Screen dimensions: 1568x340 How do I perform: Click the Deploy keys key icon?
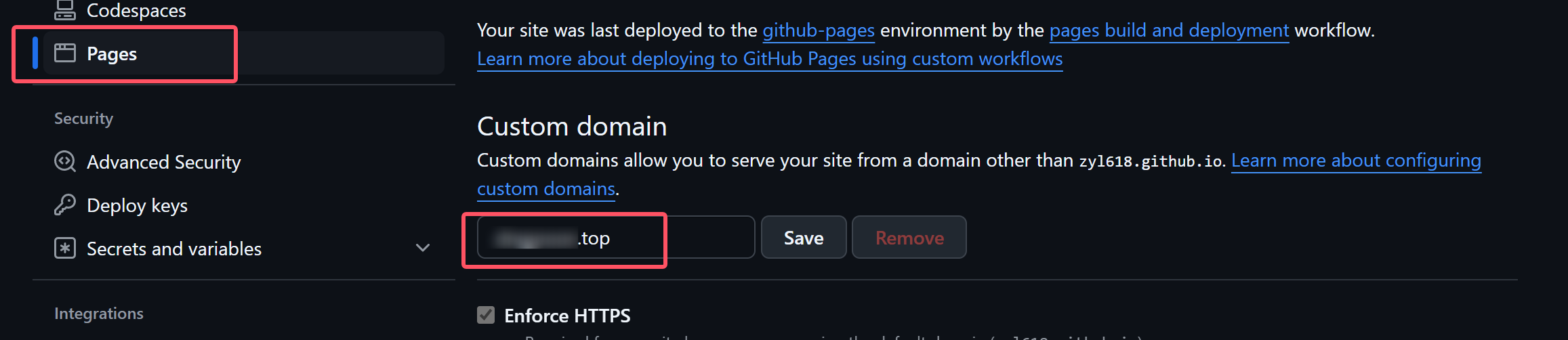click(x=65, y=205)
